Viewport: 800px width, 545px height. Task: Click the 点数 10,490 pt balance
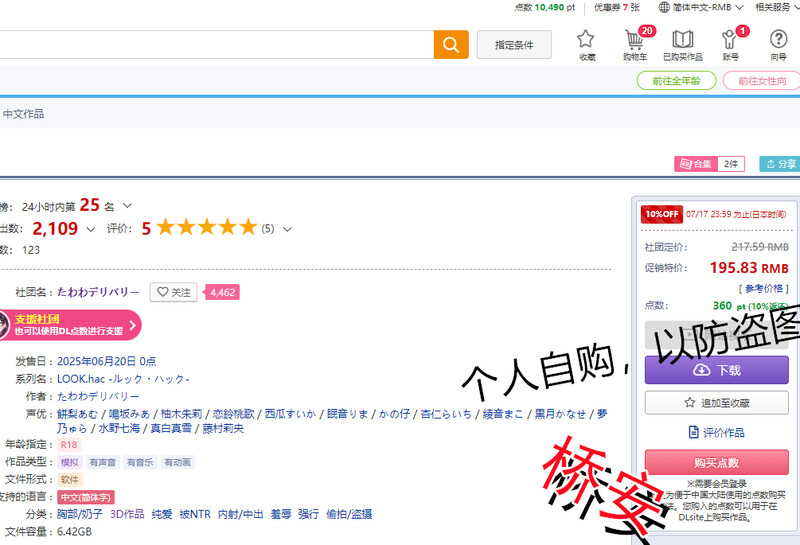pyautogui.click(x=544, y=7)
